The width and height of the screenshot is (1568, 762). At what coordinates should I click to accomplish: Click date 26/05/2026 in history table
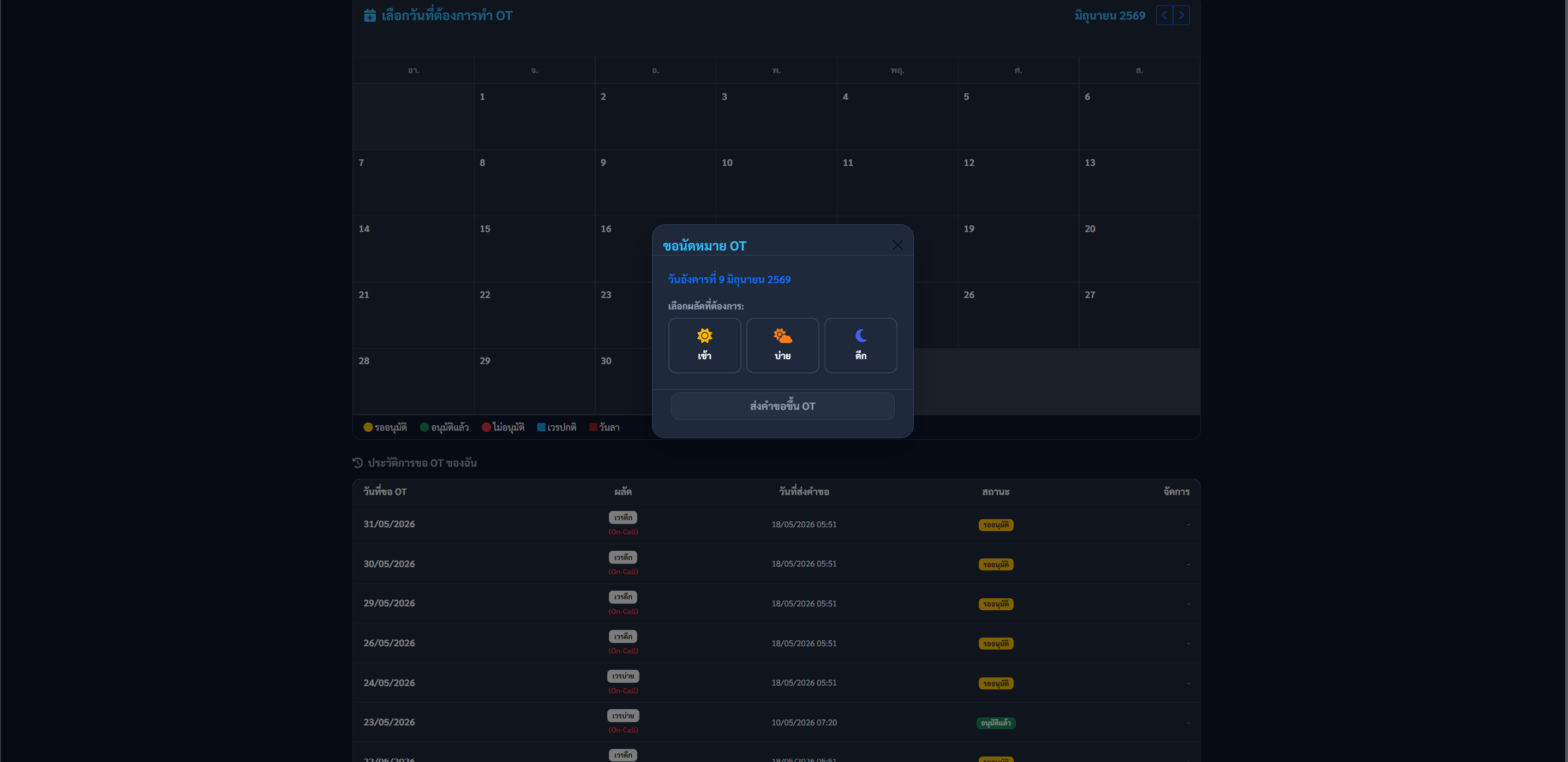[x=389, y=643]
